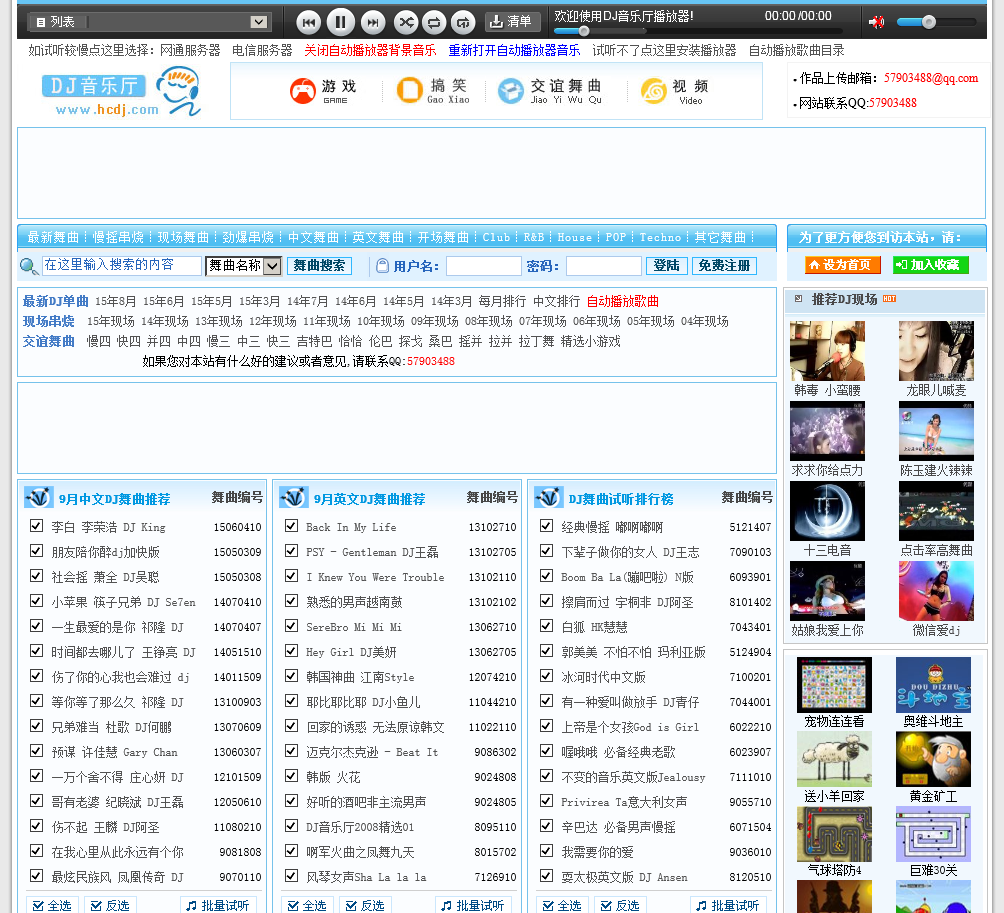1004x913 pixels.
Task: Uncheck 李白 李荣浩 DJ King checkbox
Action: 36,526
